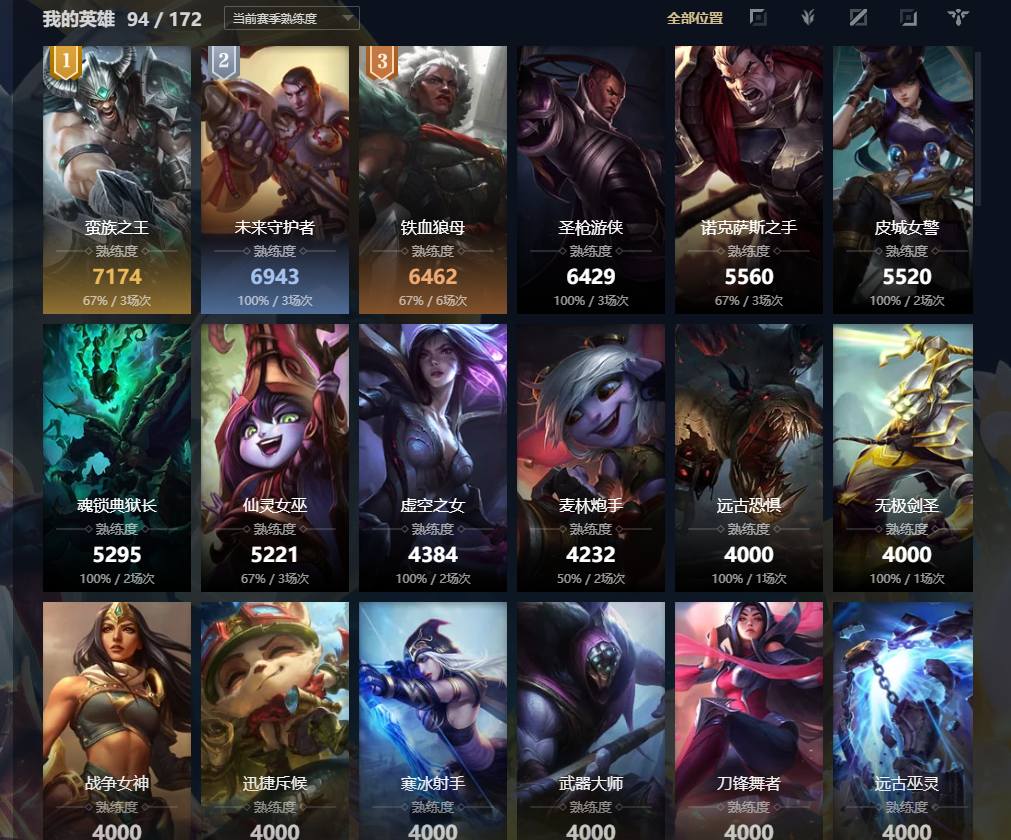Select the 迅捷斥候 champion card
The width and height of the screenshot is (1011, 840).
point(275,721)
